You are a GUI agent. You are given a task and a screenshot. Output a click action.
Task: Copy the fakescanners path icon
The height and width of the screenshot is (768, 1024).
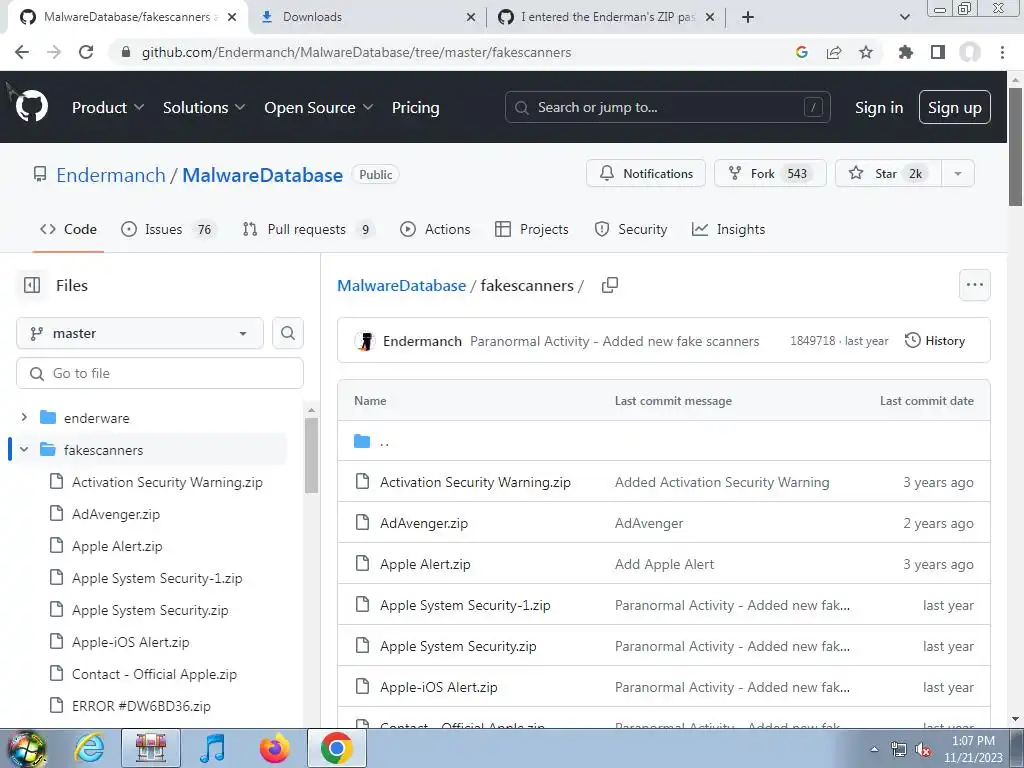click(x=609, y=285)
